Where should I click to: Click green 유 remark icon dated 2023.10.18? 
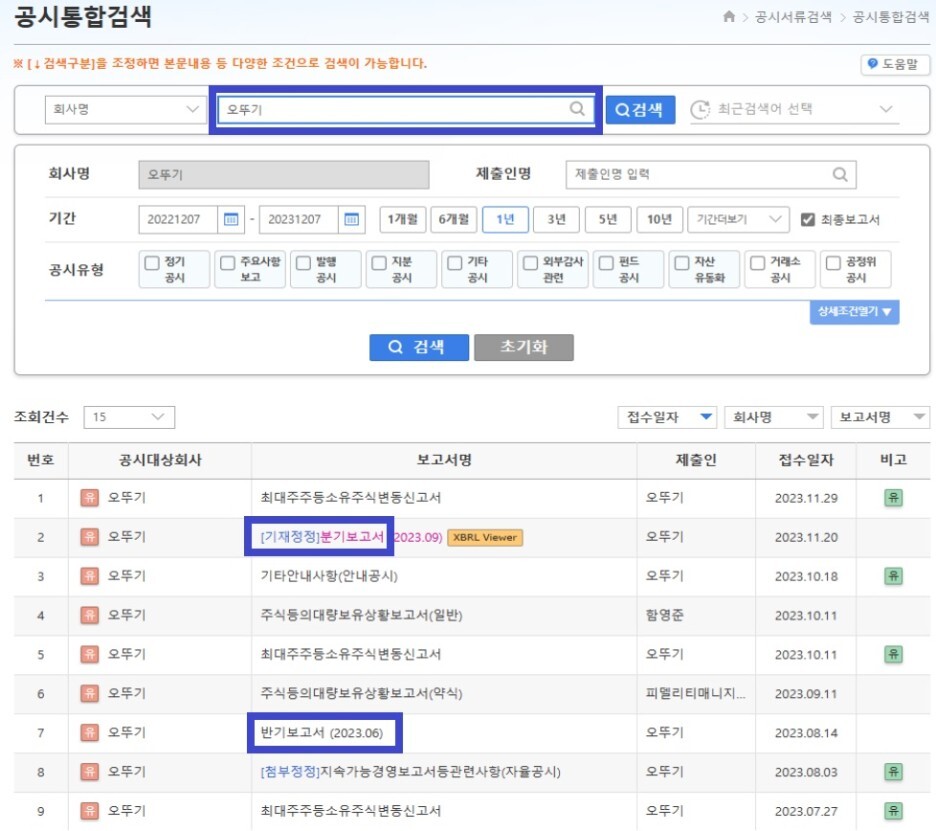(x=893, y=575)
